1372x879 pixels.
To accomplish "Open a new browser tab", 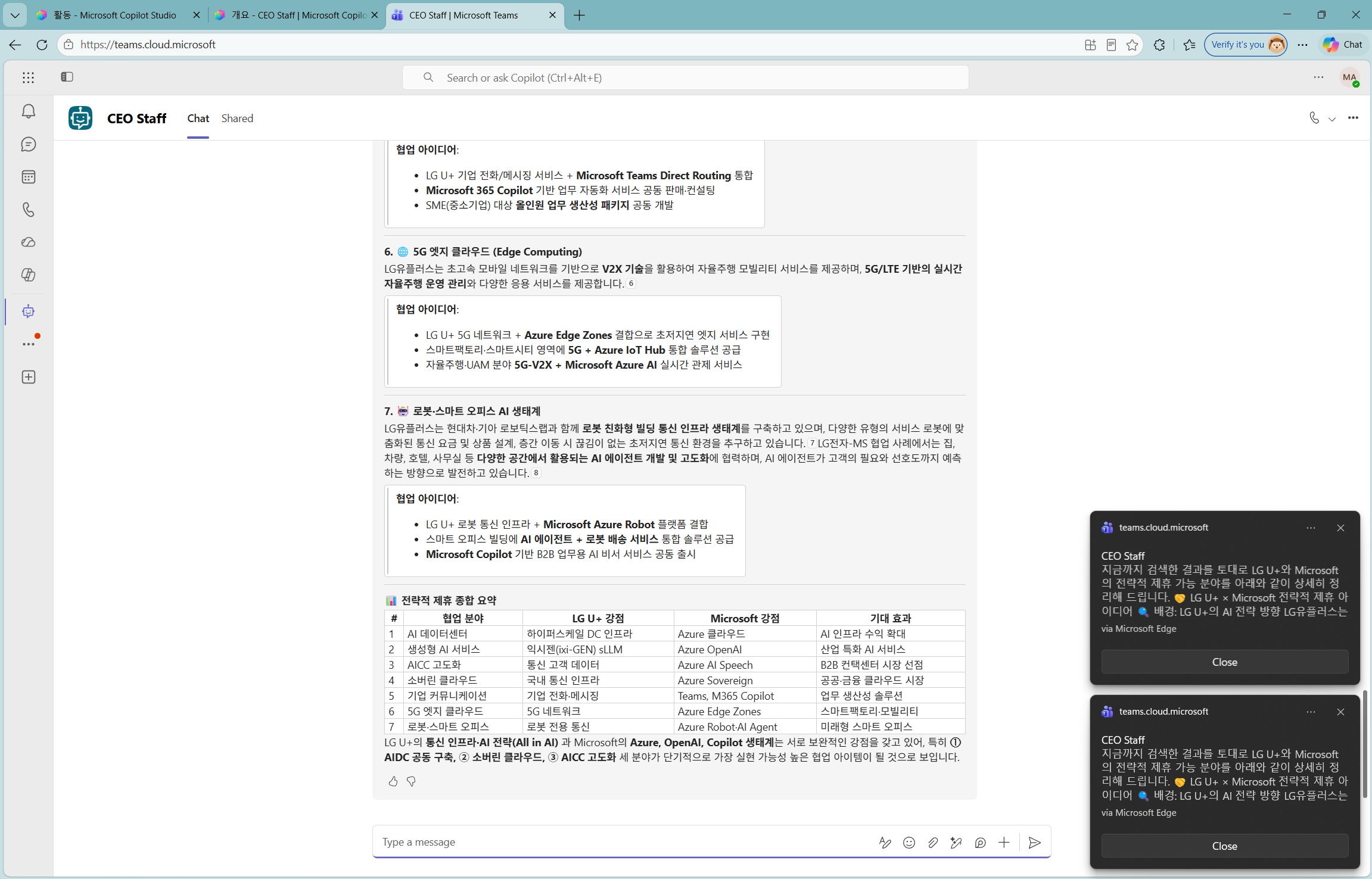I will pyautogui.click(x=579, y=15).
